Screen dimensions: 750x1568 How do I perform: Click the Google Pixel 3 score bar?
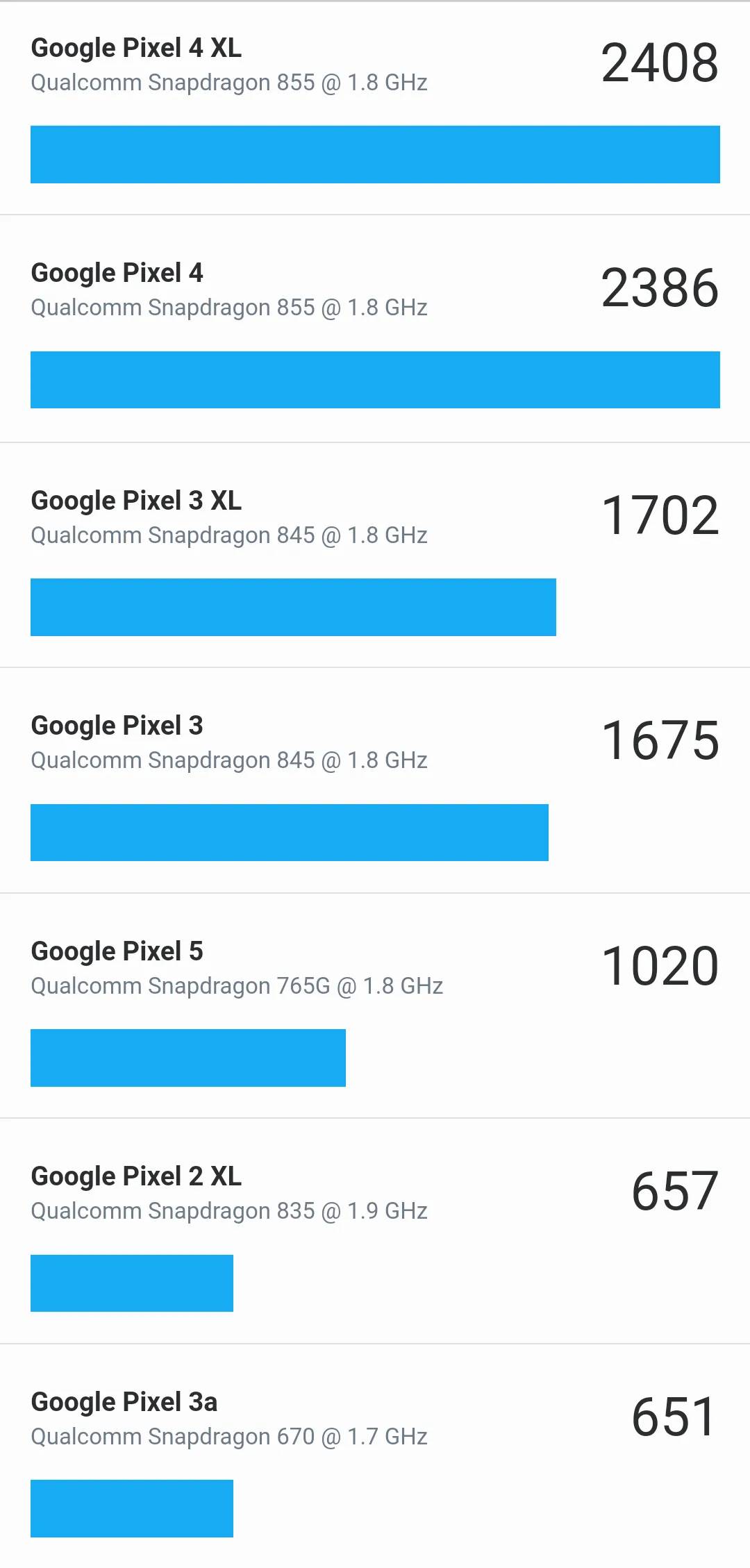[x=290, y=833]
